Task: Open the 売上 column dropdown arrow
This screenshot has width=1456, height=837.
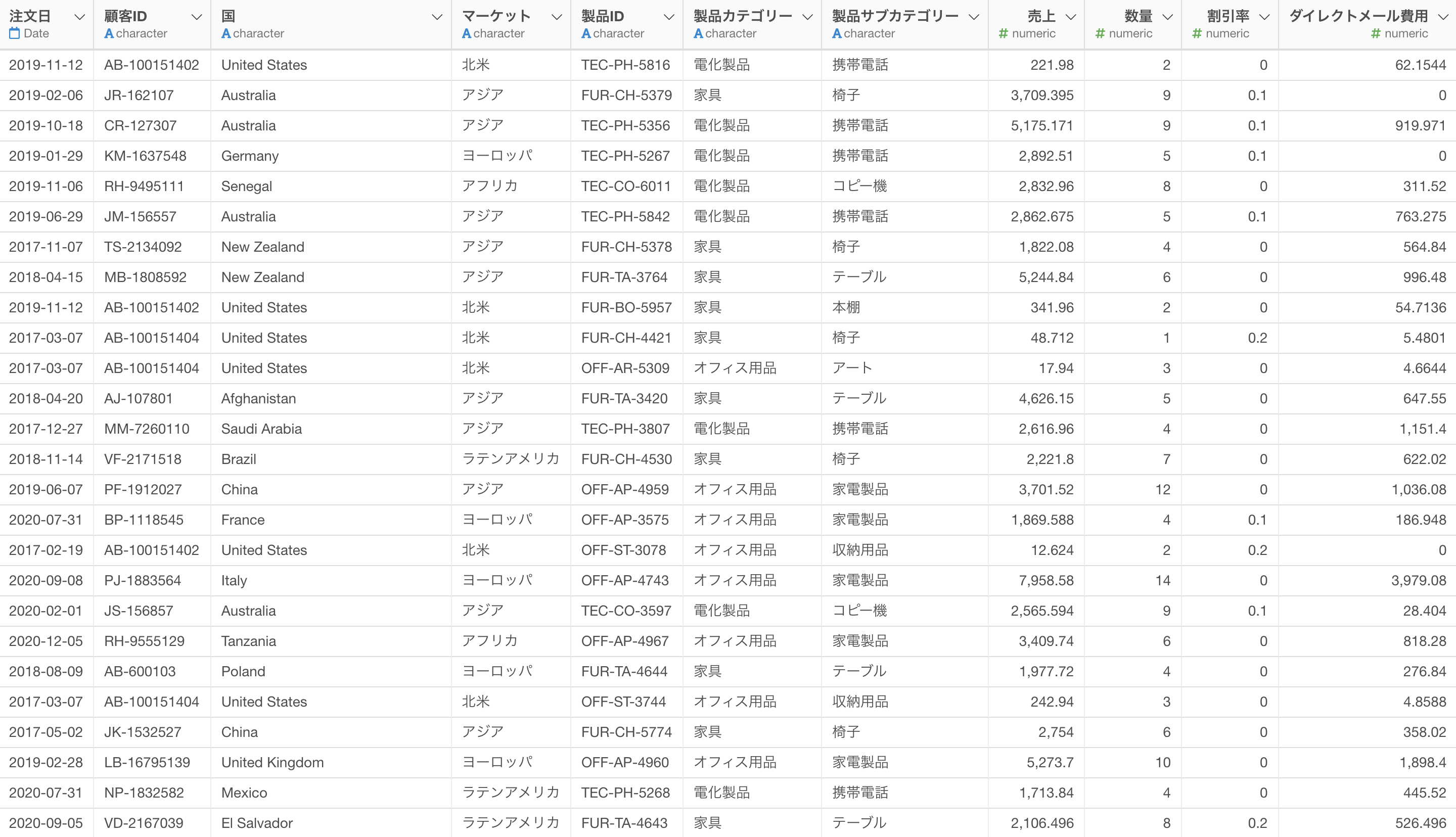Action: point(1070,17)
